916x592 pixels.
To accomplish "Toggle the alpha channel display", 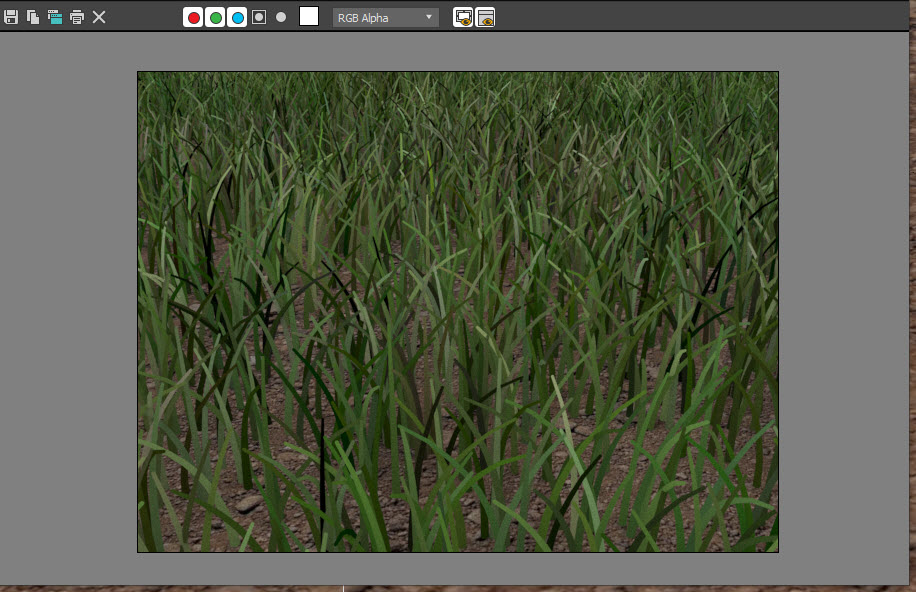I will click(x=259, y=17).
